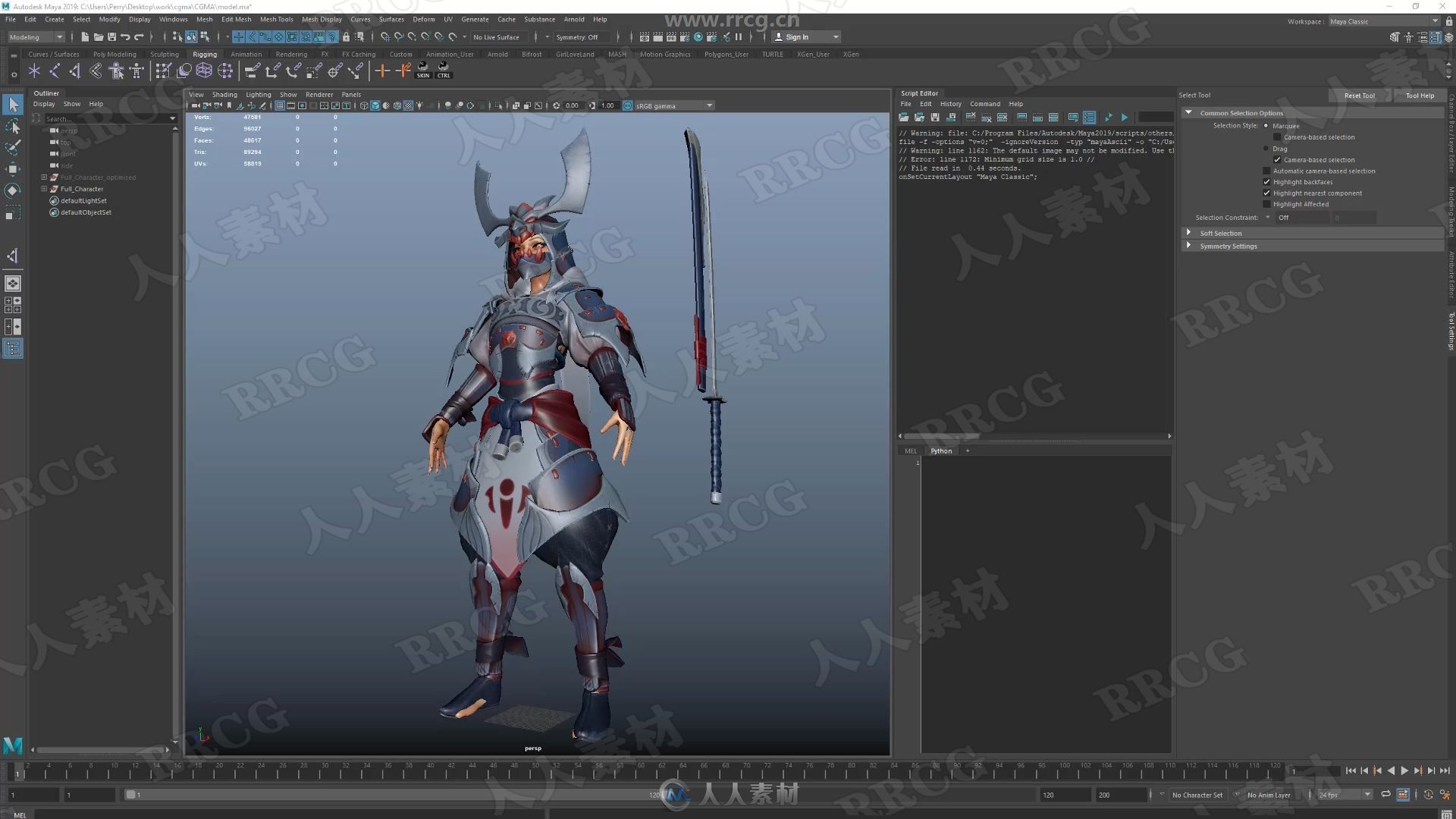This screenshot has width=1456, height=819.
Task: Click the Open Scene folder icon
Action: pos(99,36)
